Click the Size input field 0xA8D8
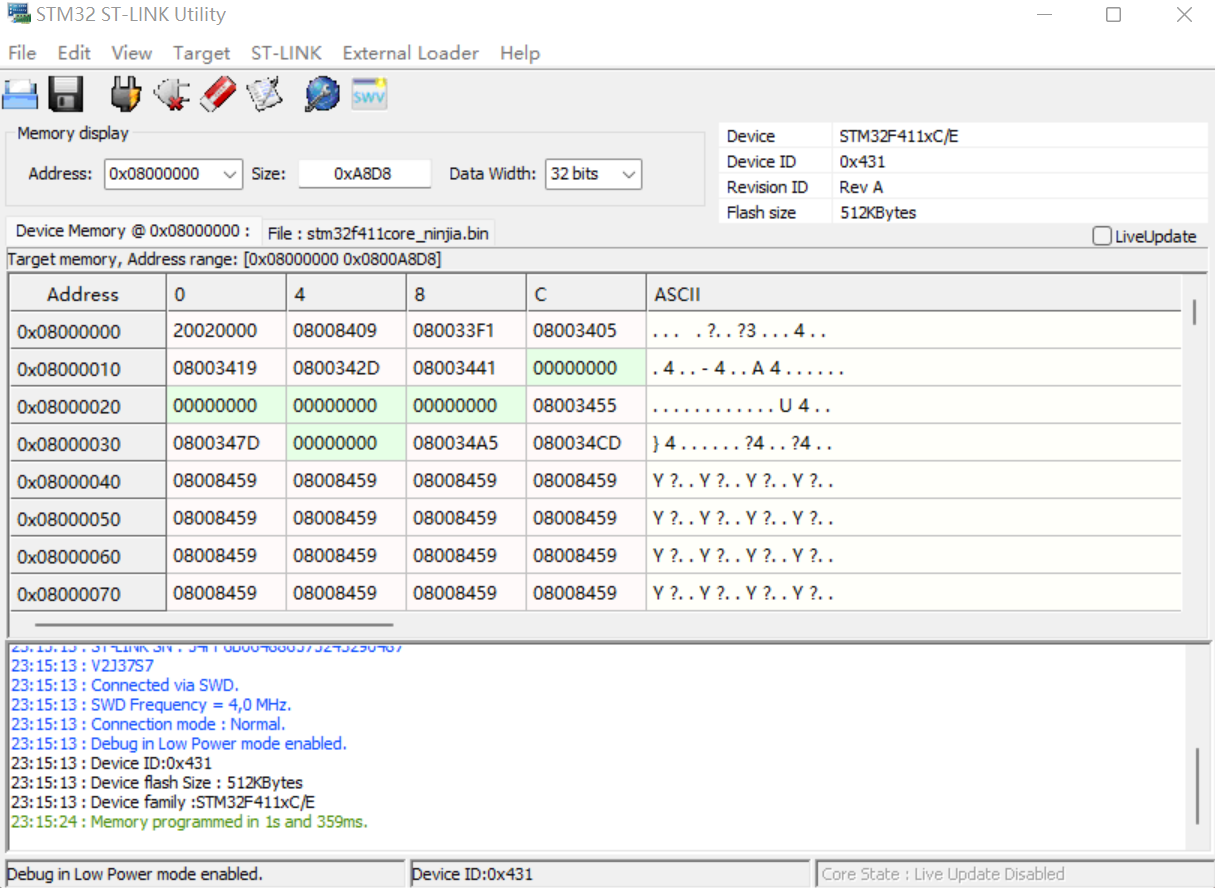This screenshot has width=1215, height=888. point(364,174)
